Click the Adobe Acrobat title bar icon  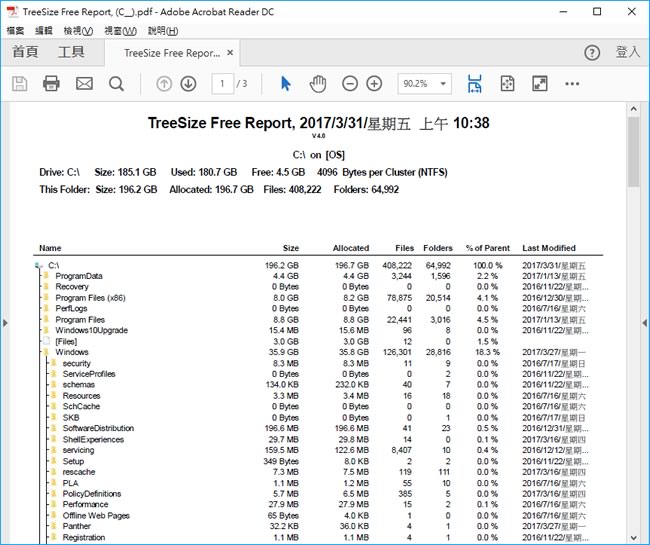[x=13, y=12]
